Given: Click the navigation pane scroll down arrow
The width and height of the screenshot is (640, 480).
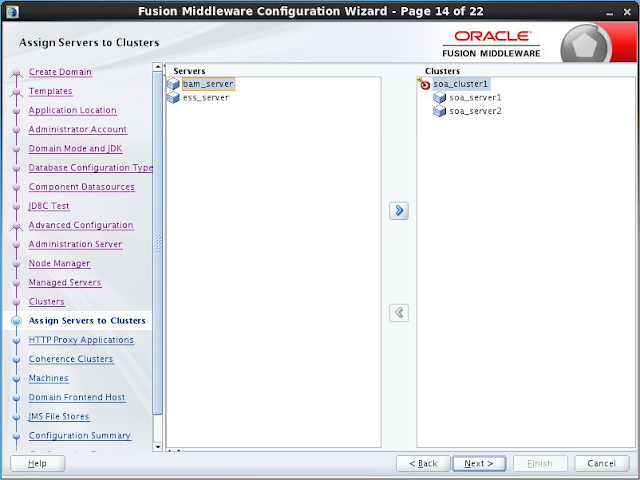Looking at the screenshot, I should (158, 447).
